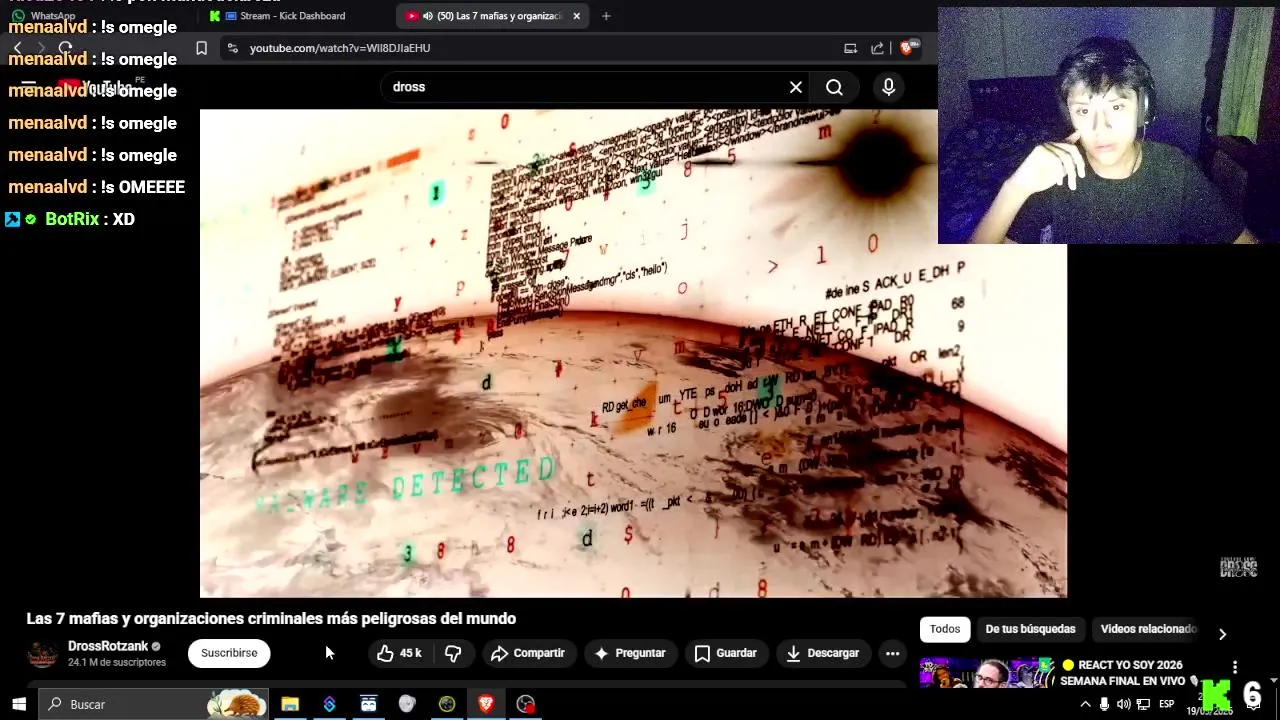The image size is (1280, 720).
Task: Open a new browser tab with the plus
Action: (606, 16)
